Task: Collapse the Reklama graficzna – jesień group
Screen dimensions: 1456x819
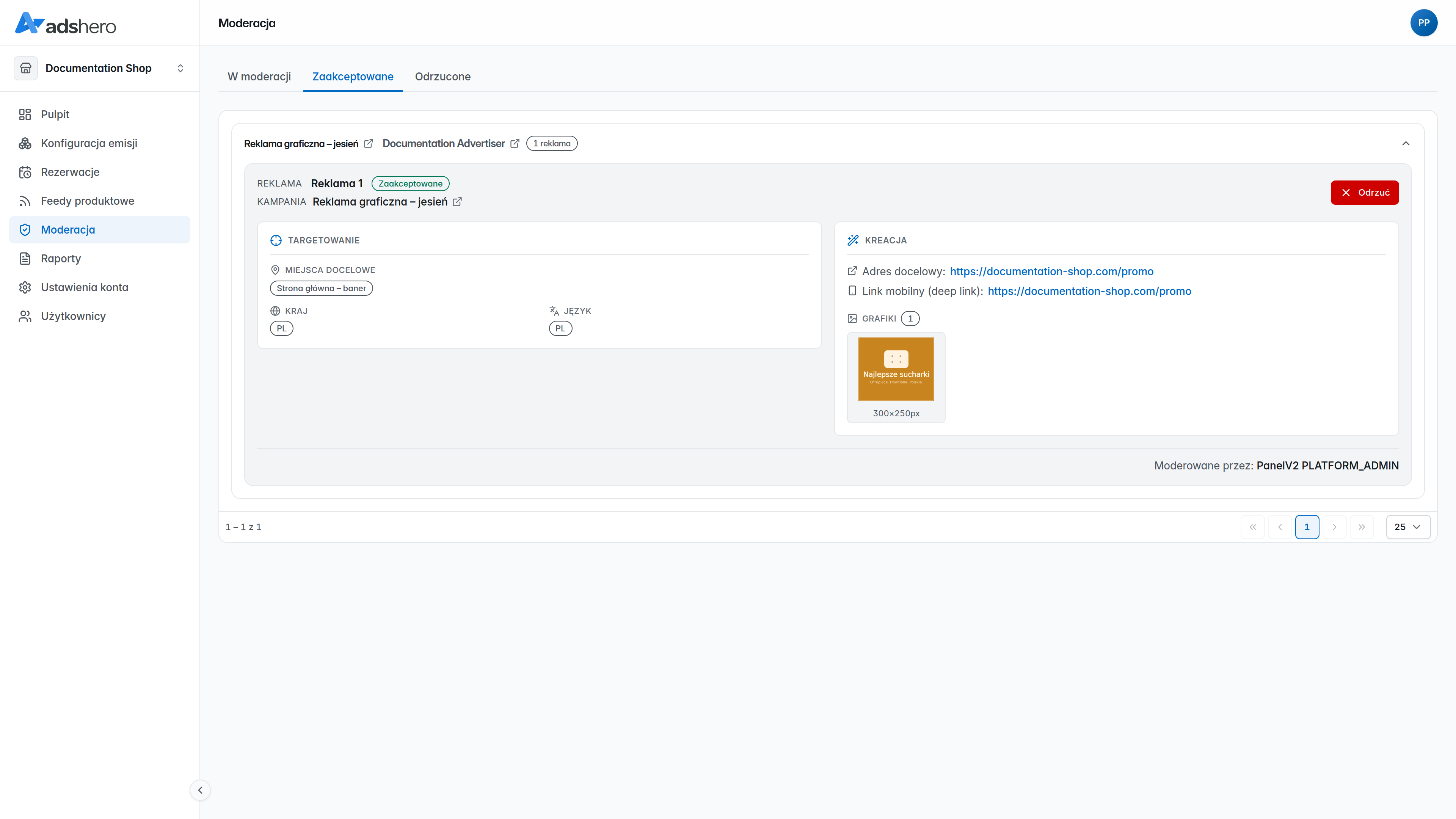Action: (x=1406, y=144)
